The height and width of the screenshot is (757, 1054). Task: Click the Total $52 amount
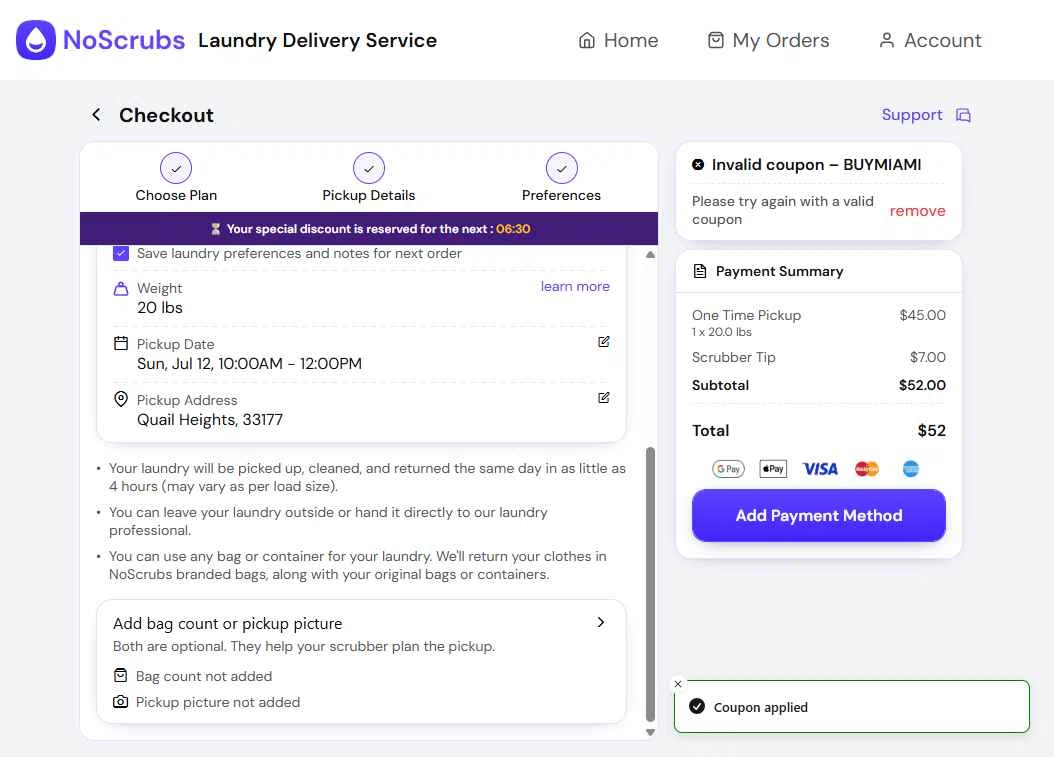coord(932,430)
